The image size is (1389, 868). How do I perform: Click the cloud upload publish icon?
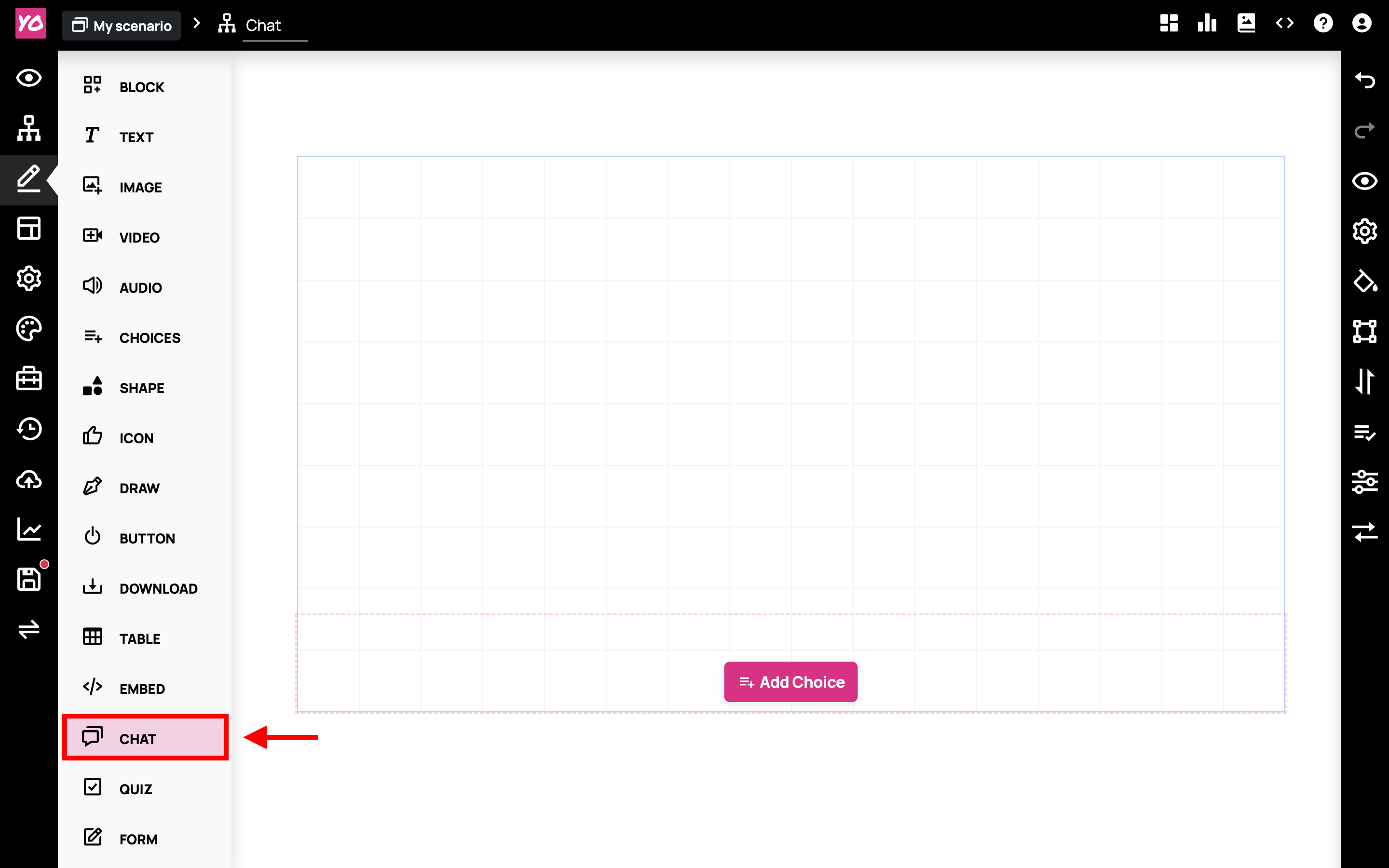[x=29, y=479]
